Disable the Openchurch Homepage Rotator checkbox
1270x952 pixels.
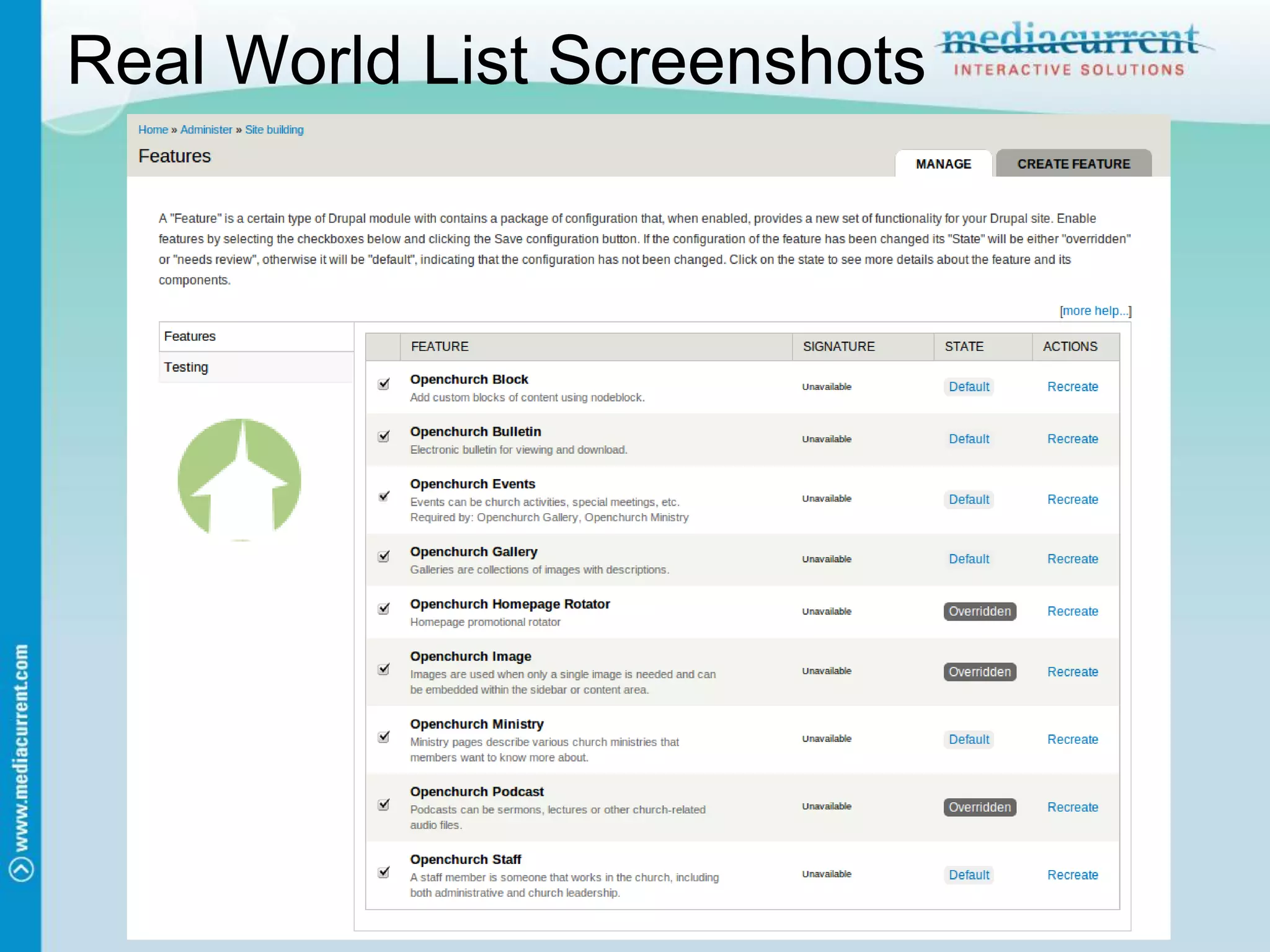pyautogui.click(x=384, y=609)
